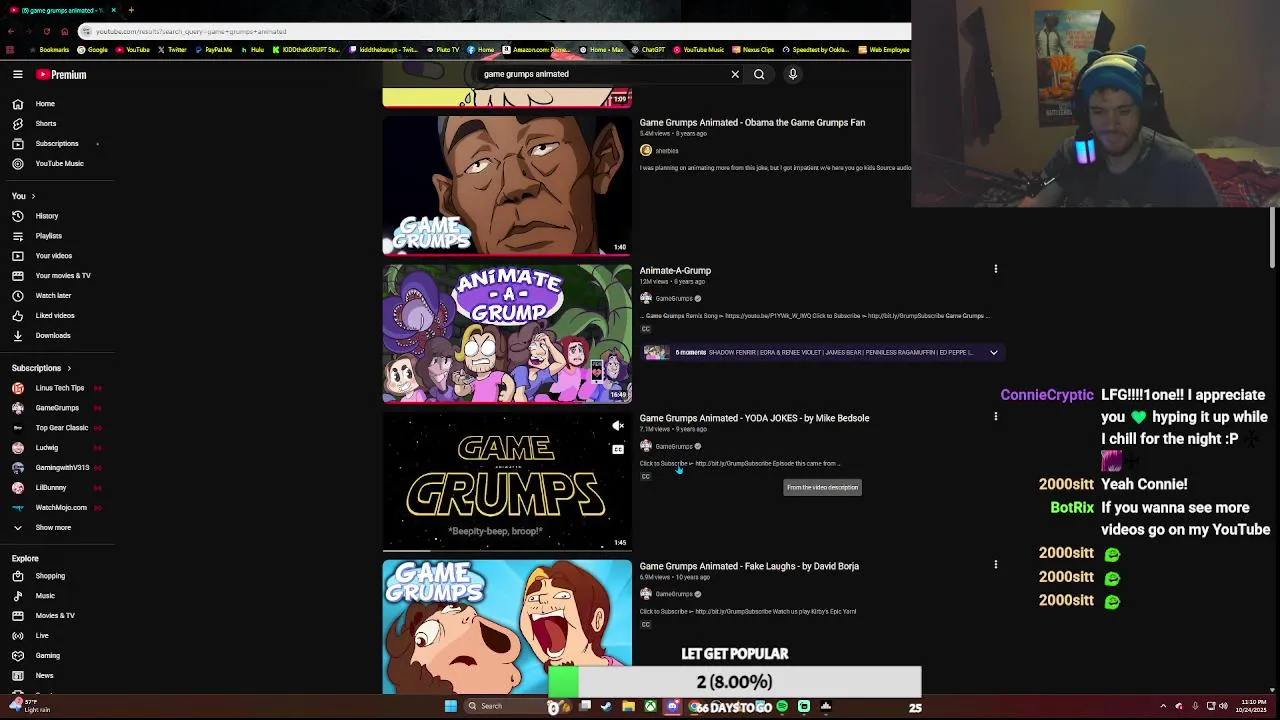Go back in browser toolbar
The width and height of the screenshot is (1280, 720).
tap(10, 32)
